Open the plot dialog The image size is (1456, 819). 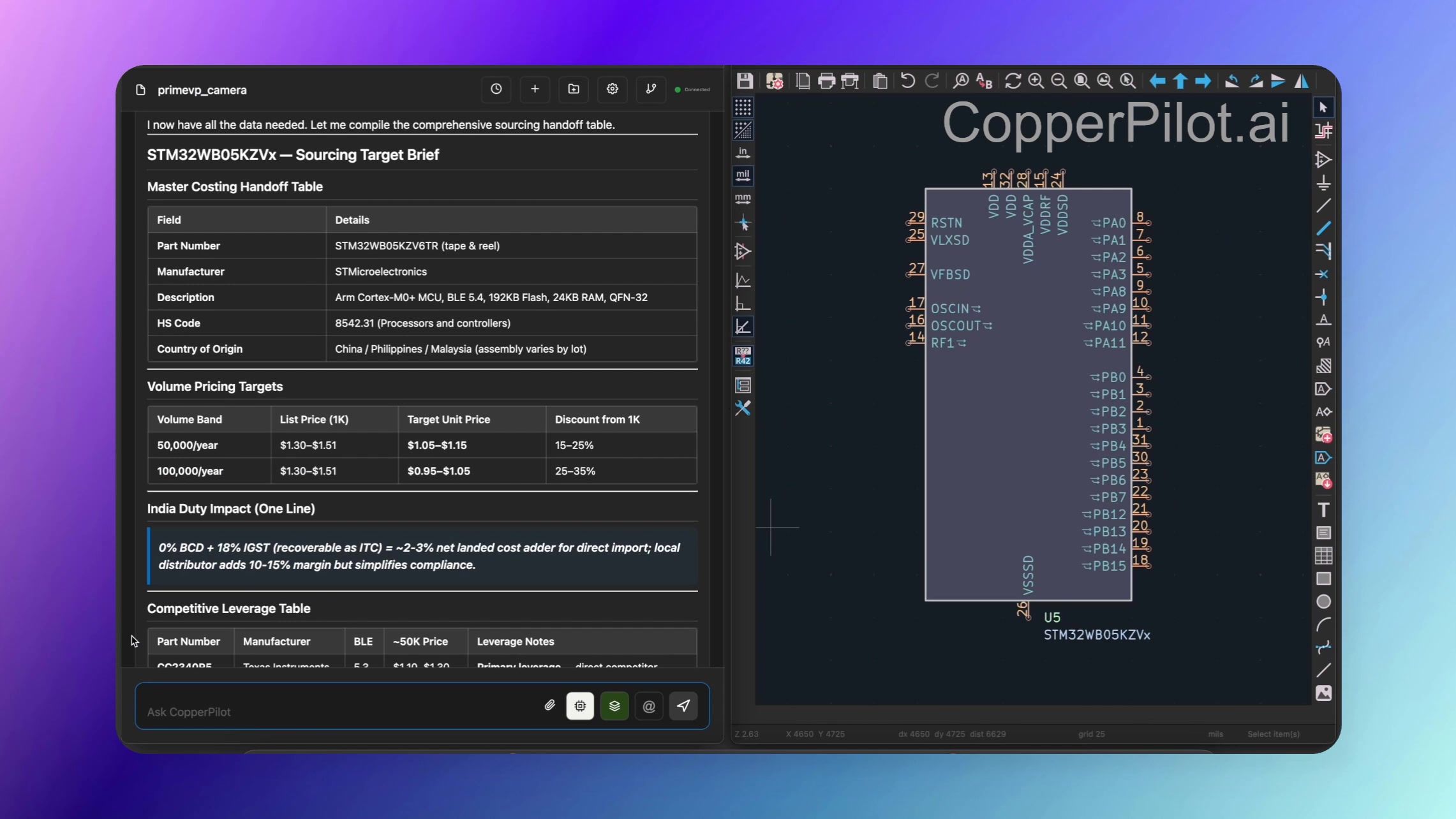point(850,81)
